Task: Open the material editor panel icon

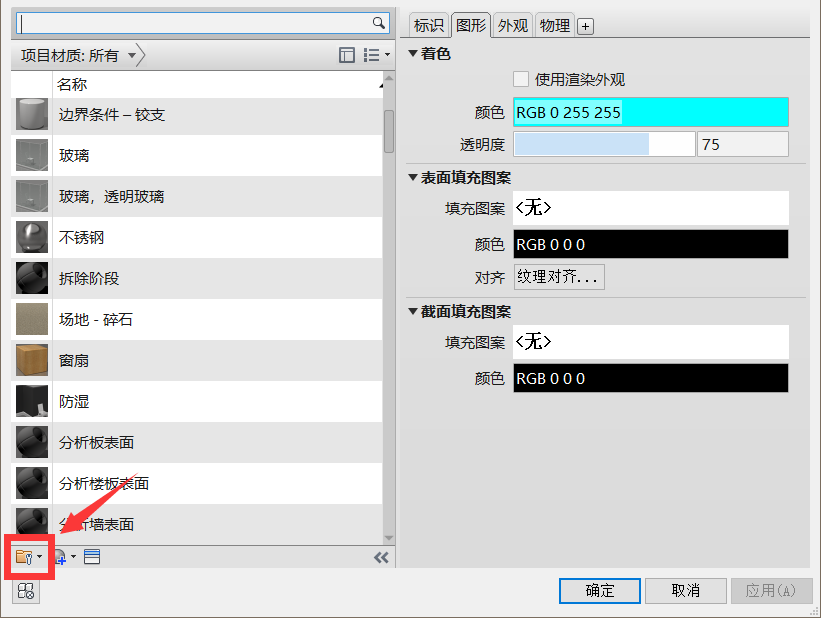Action: click(x=91, y=557)
